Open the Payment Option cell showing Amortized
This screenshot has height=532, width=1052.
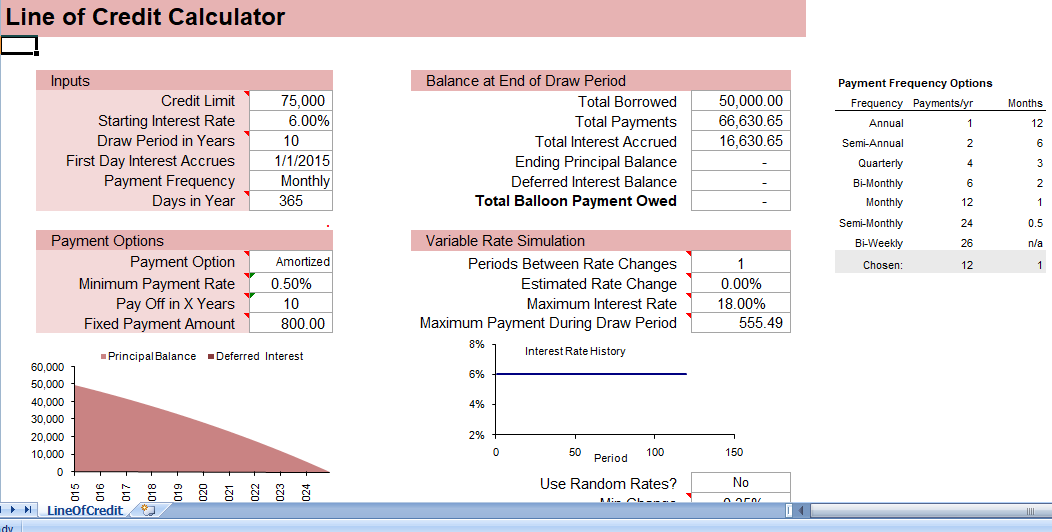point(291,262)
